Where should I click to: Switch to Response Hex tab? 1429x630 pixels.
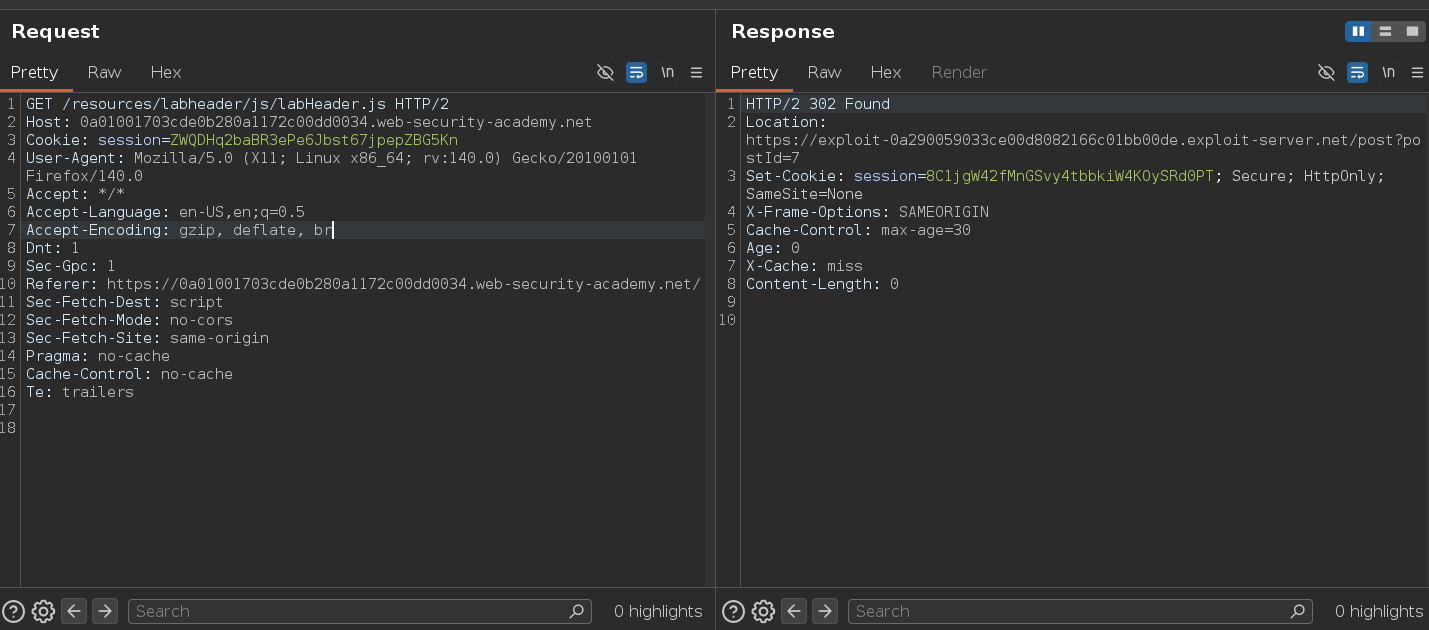[x=886, y=72]
